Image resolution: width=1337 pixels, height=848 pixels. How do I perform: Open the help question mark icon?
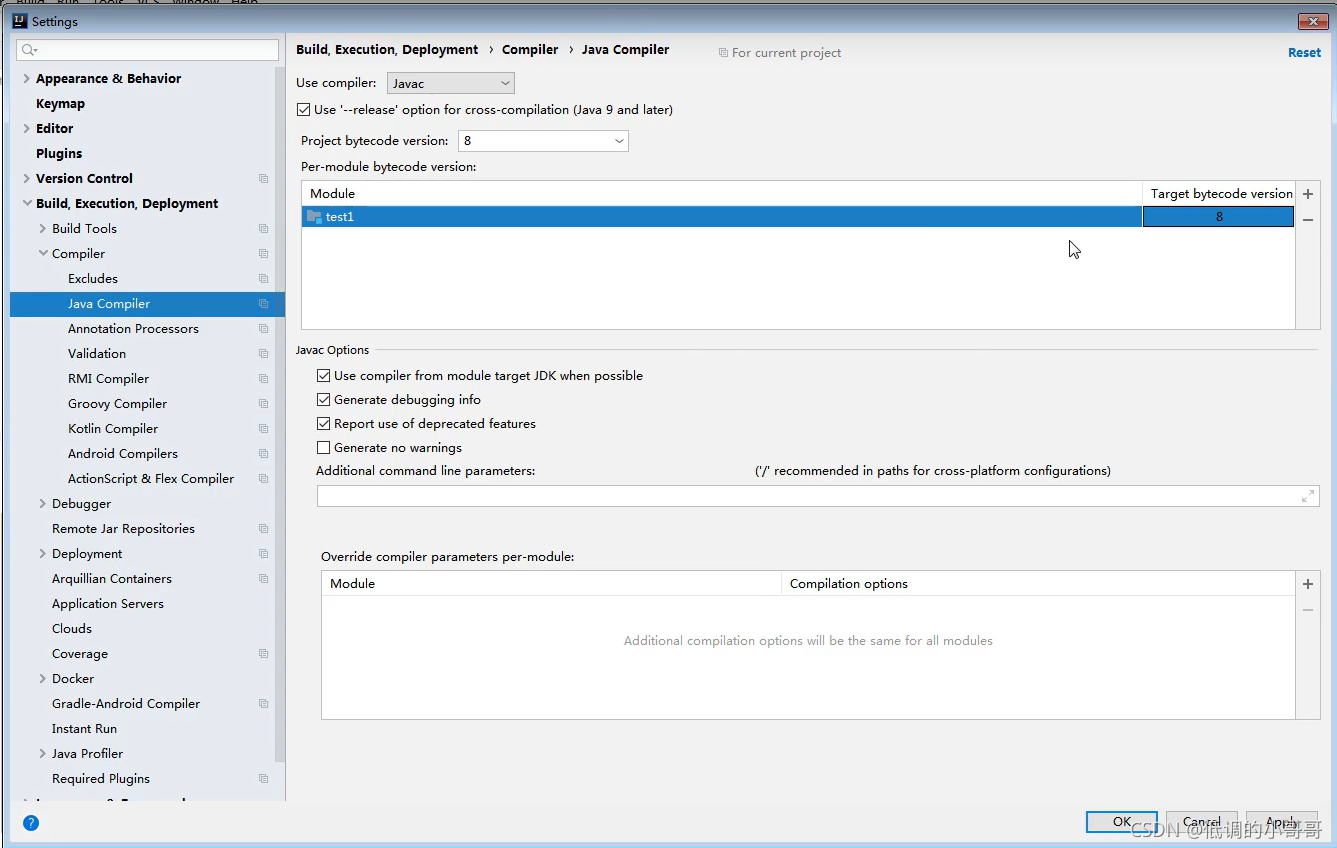[x=31, y=823]
